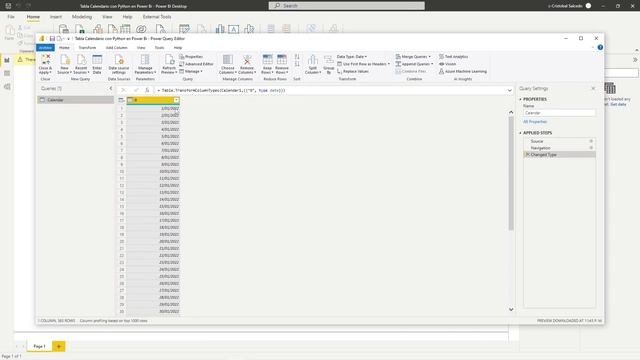Open the Use First Row as Headers dropdown

point(363,64)
